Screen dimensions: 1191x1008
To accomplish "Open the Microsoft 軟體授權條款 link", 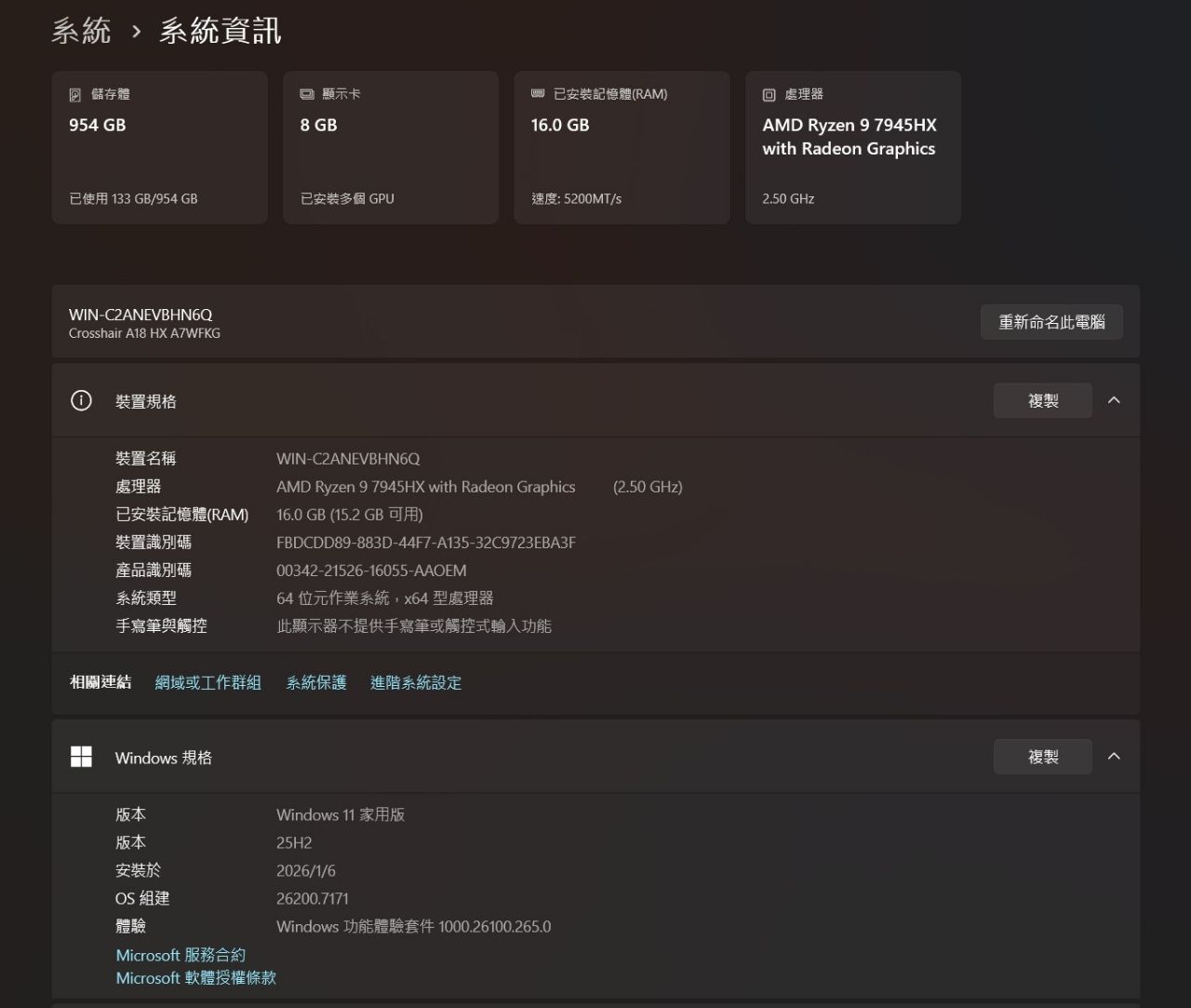I will [196, 978].
